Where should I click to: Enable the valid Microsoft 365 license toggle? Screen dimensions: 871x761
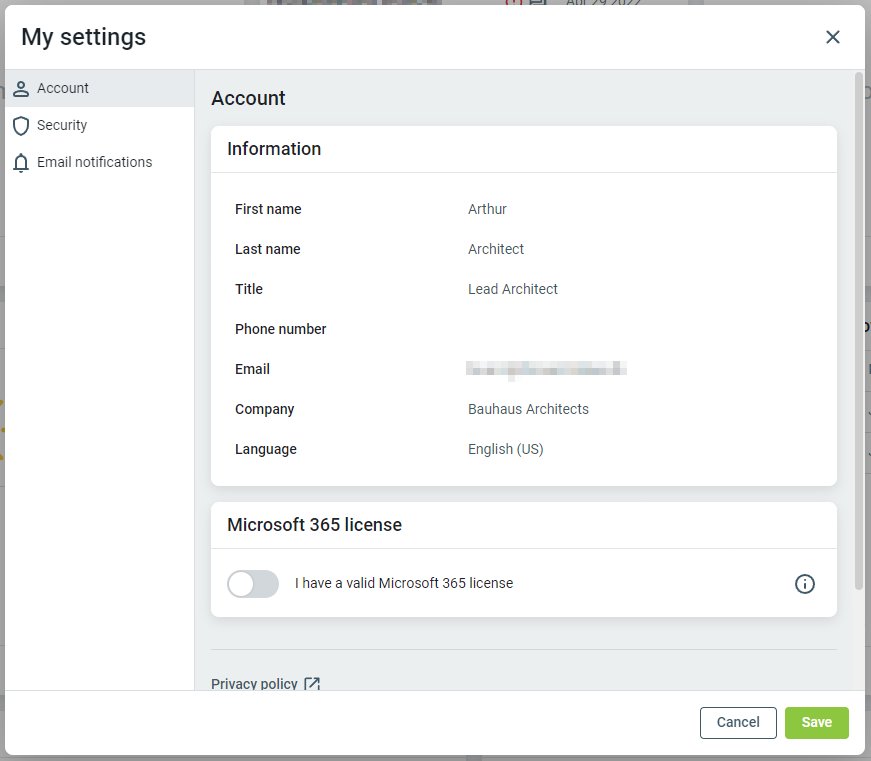click(253, 584)
